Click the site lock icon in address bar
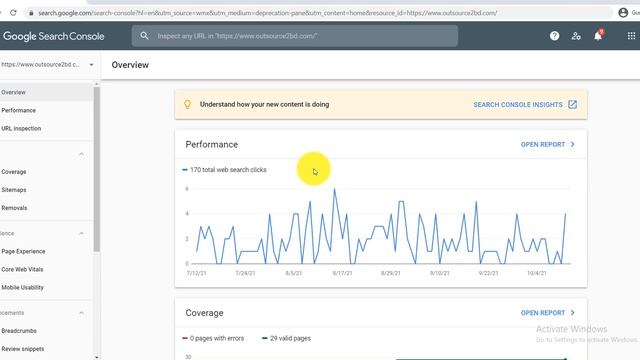 pyautogui.click(x=31, y=13)
